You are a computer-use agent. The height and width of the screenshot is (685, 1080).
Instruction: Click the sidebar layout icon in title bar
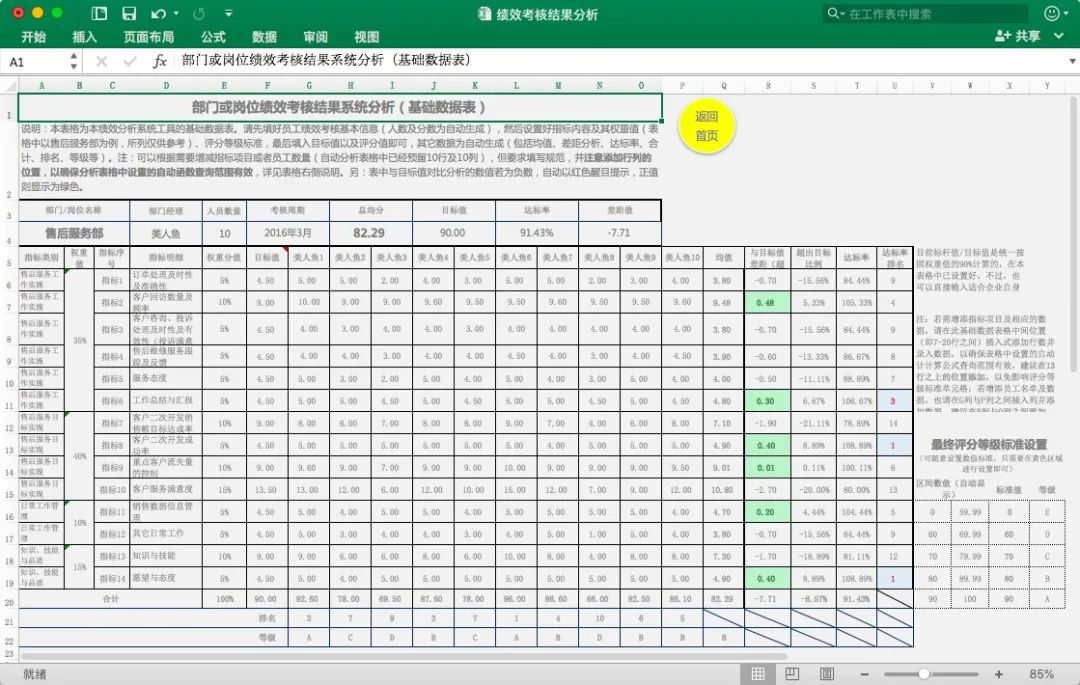click(99, 14)
